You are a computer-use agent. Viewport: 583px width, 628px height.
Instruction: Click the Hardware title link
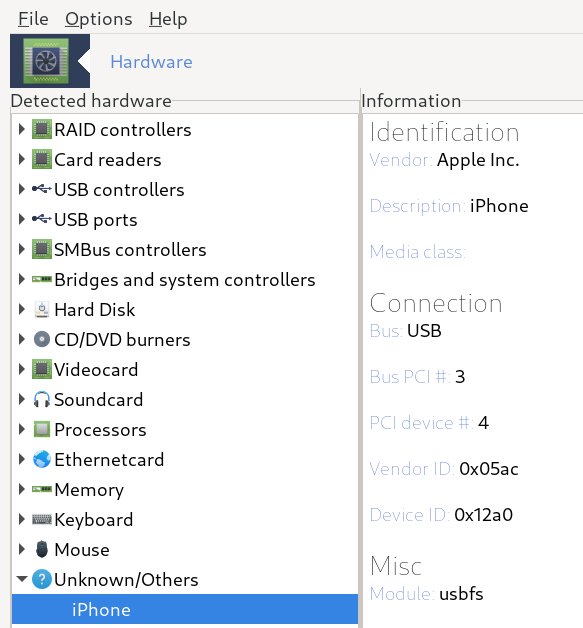[x=151, y=62]
